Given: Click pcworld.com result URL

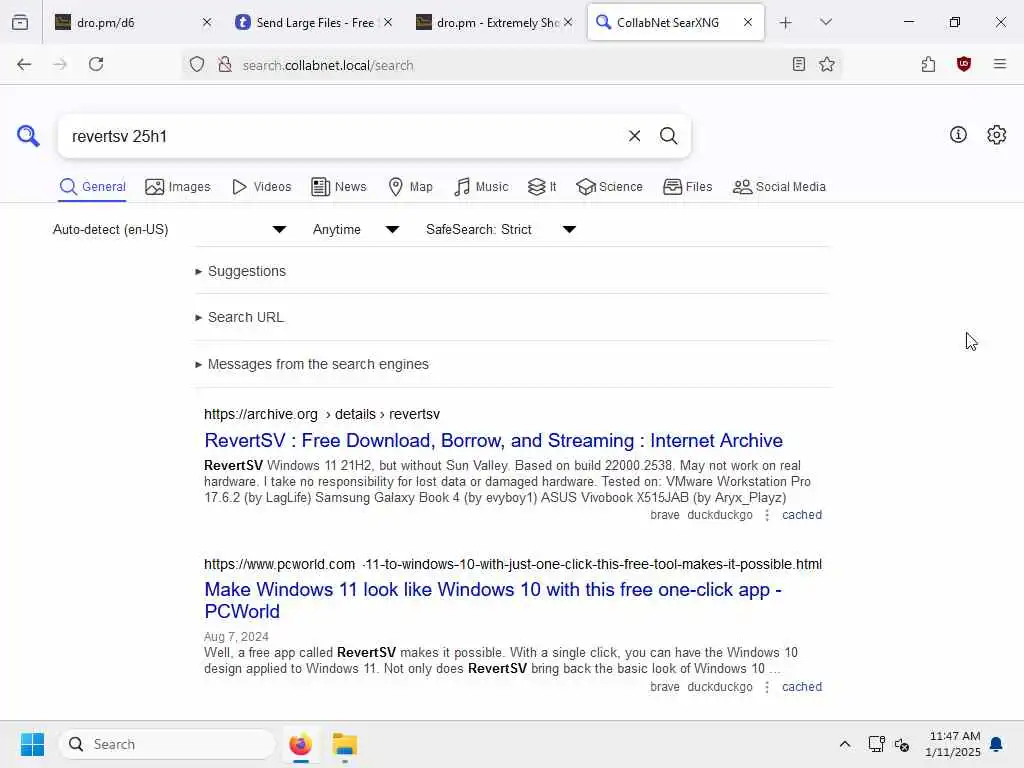Looking at the screenshot, I should pyautogui.click(x=513, y=564).
